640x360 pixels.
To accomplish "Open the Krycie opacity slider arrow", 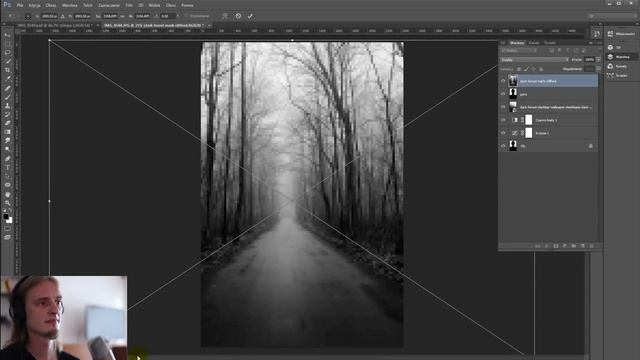I will 598,60.
